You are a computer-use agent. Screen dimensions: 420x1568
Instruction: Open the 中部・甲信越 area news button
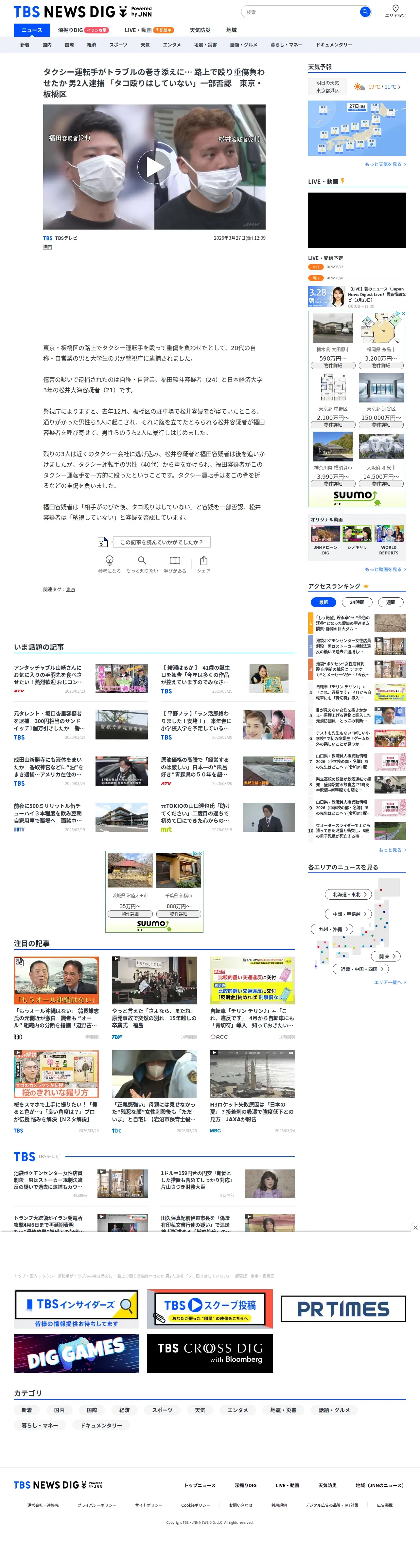348,914
